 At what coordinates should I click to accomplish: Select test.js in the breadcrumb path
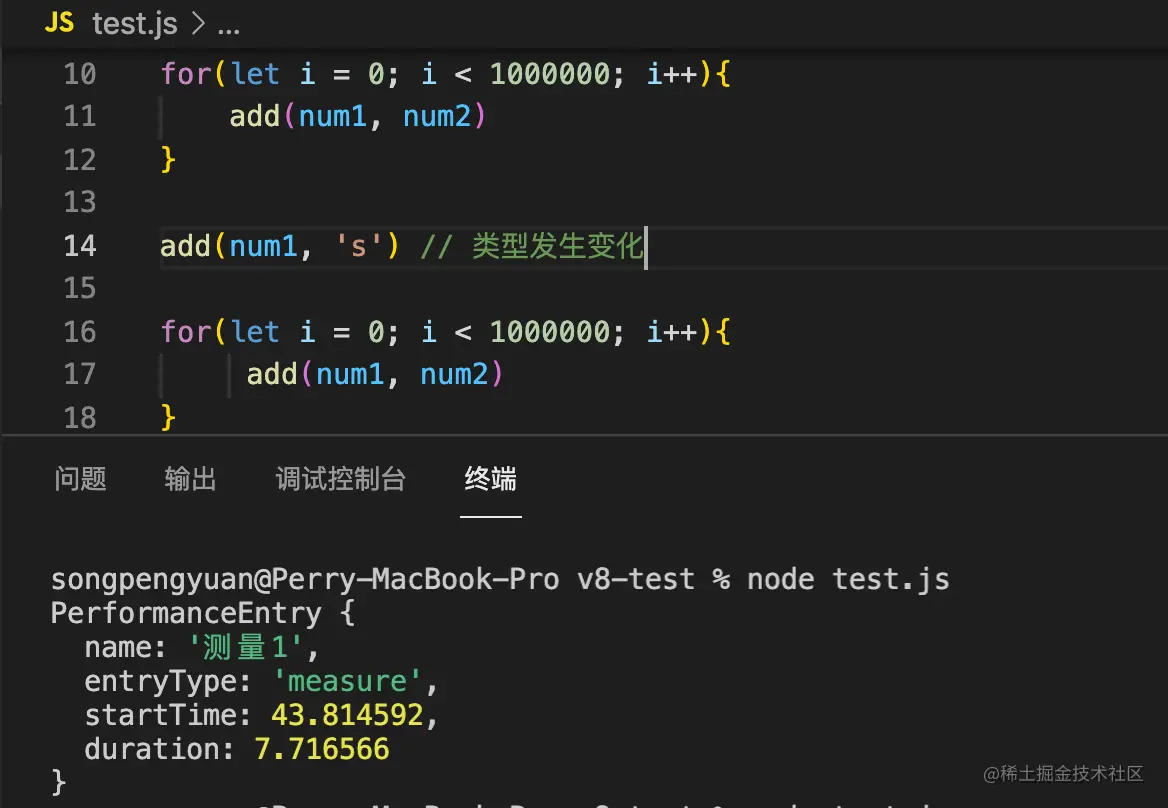pos(135,24)
